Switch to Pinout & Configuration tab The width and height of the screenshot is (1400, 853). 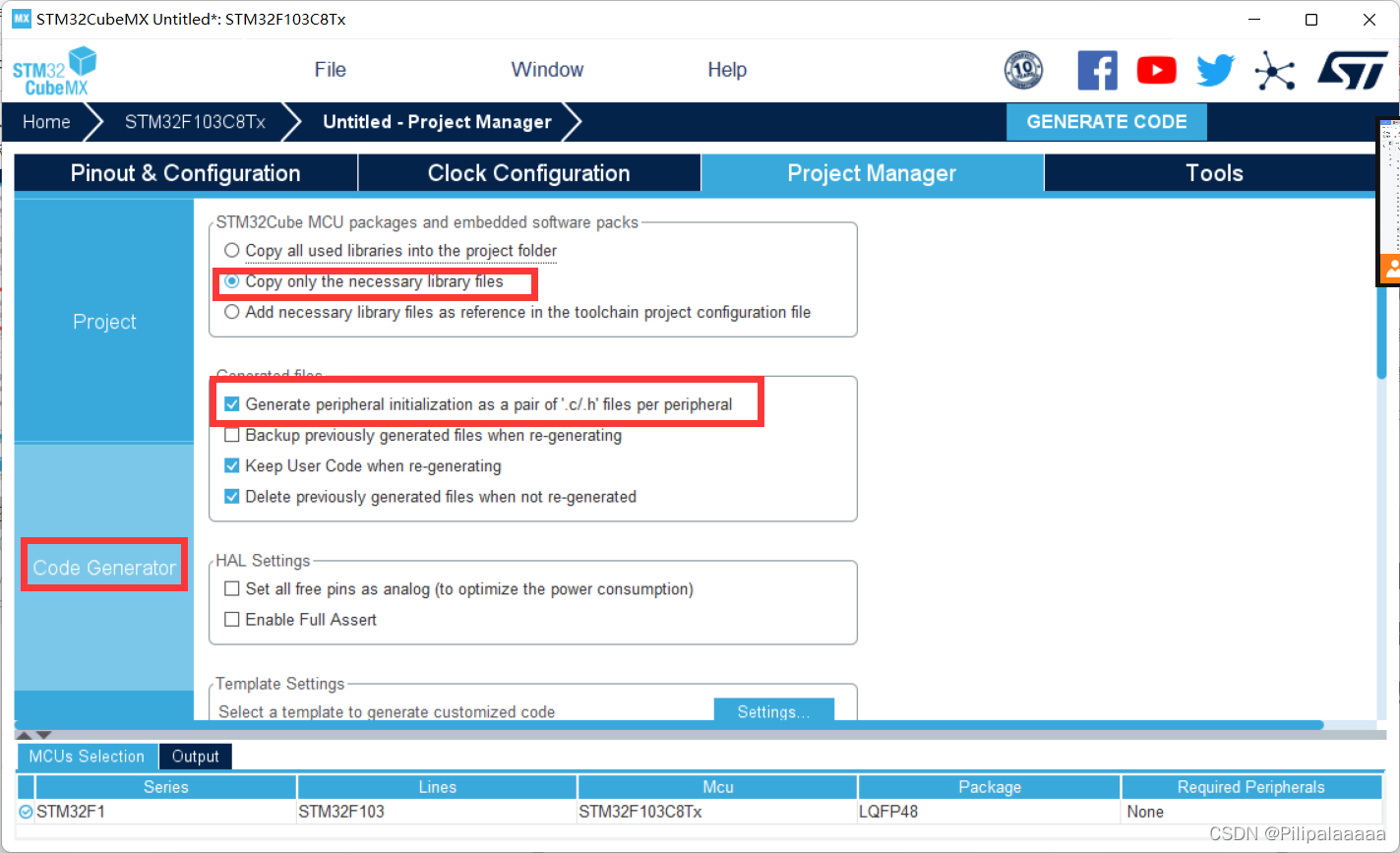(x=186, y=173)
